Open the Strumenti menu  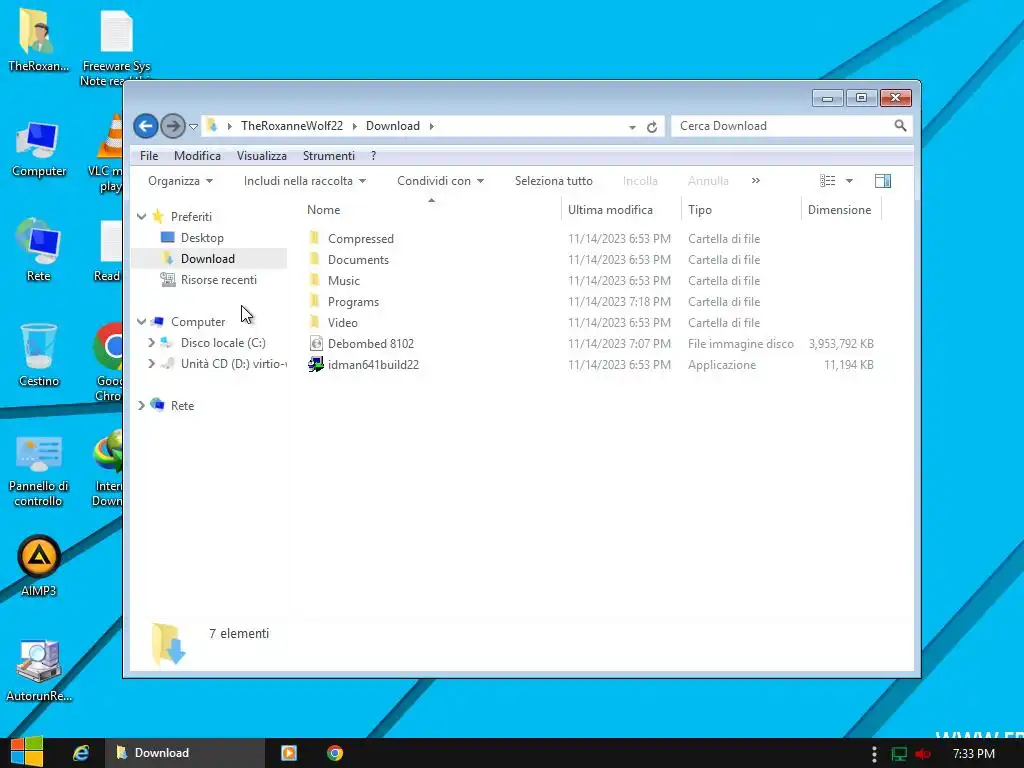328,155
